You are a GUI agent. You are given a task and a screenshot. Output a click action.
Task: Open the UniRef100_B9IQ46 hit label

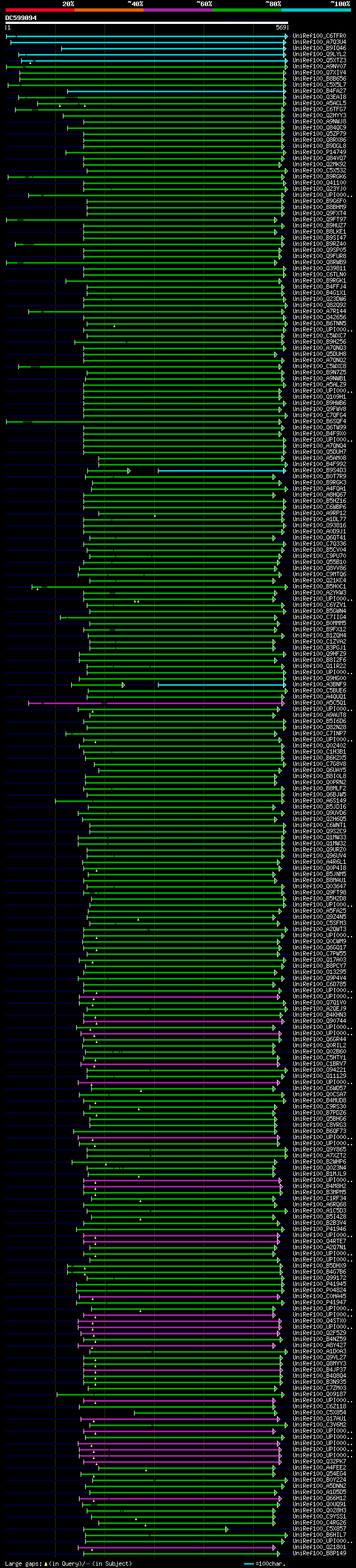(319, 48)
